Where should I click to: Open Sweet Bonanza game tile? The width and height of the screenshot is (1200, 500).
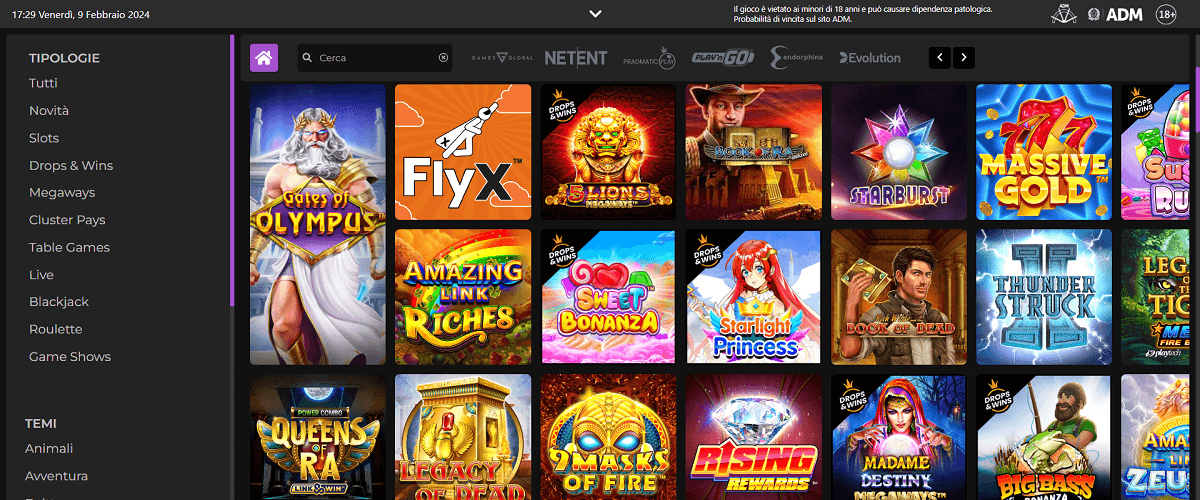(608, 297)
